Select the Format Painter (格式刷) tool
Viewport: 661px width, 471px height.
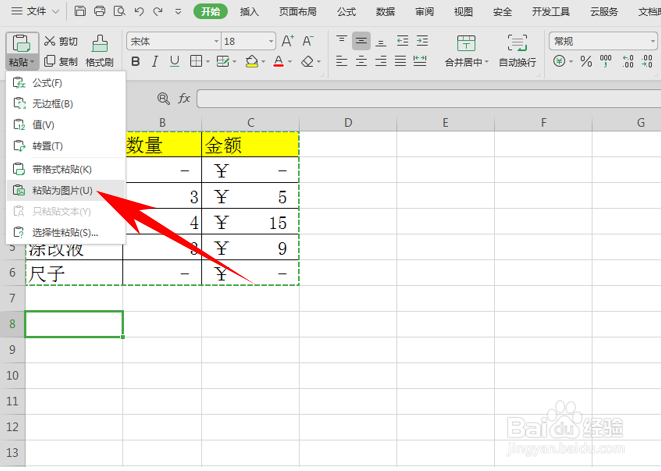(x=99, y=51)
